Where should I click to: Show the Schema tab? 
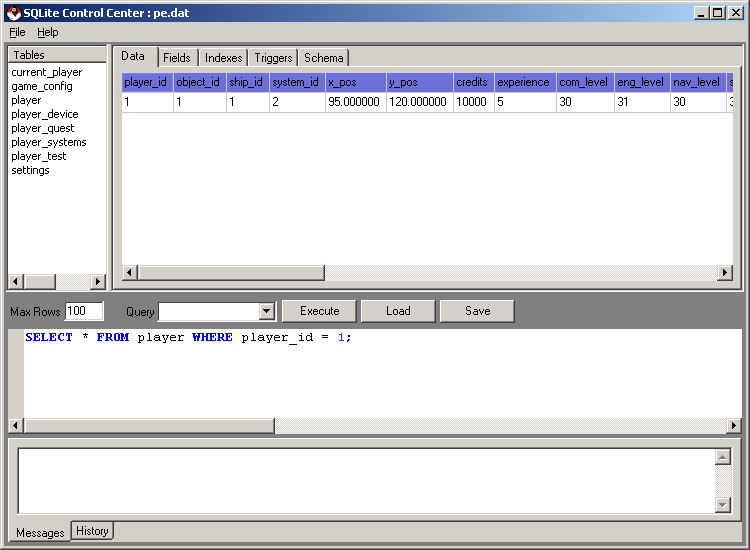[x=324, y=58]
